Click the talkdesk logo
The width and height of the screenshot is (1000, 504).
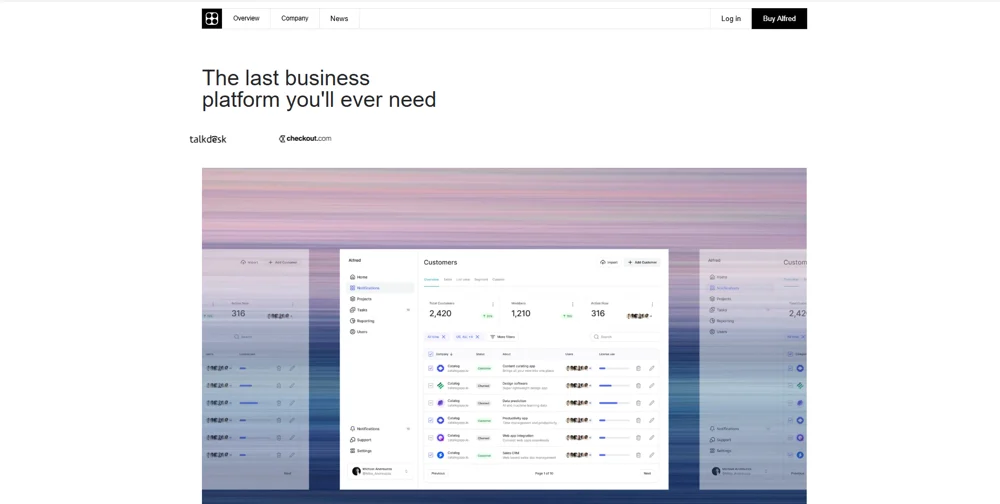coord(208,138)
